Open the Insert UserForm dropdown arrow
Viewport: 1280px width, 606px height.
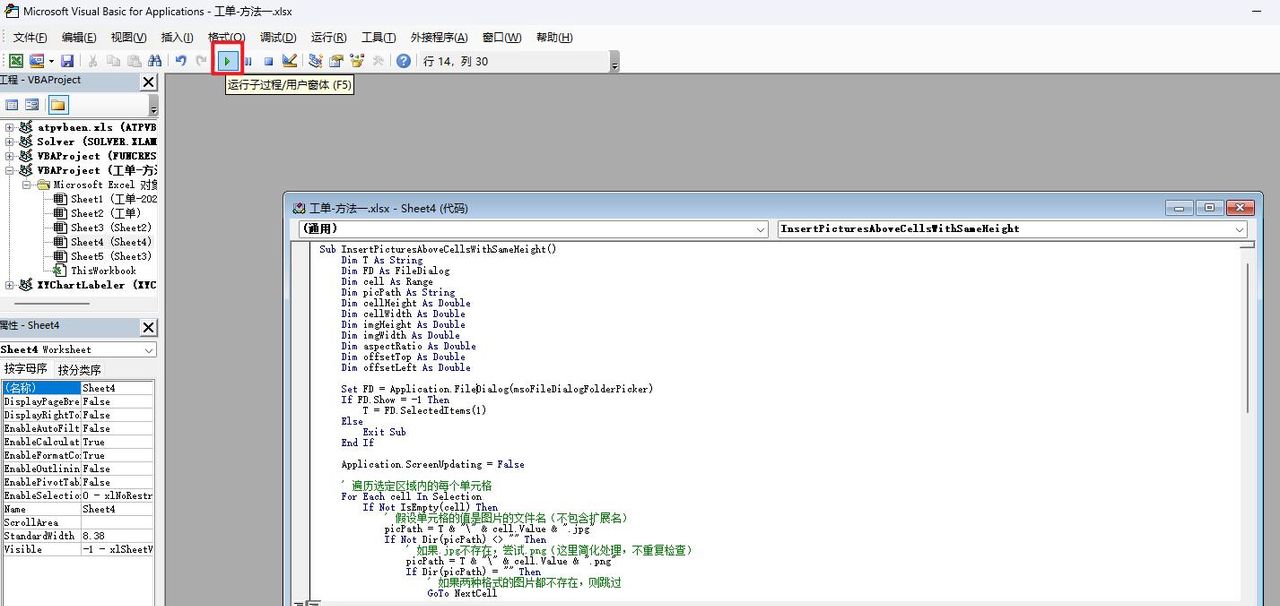51,61
